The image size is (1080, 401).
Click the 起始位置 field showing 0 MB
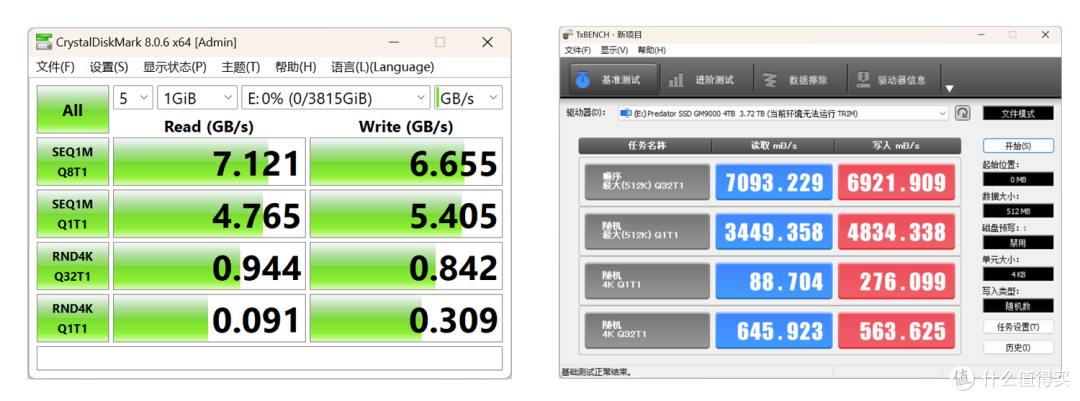coord(1018,179)
